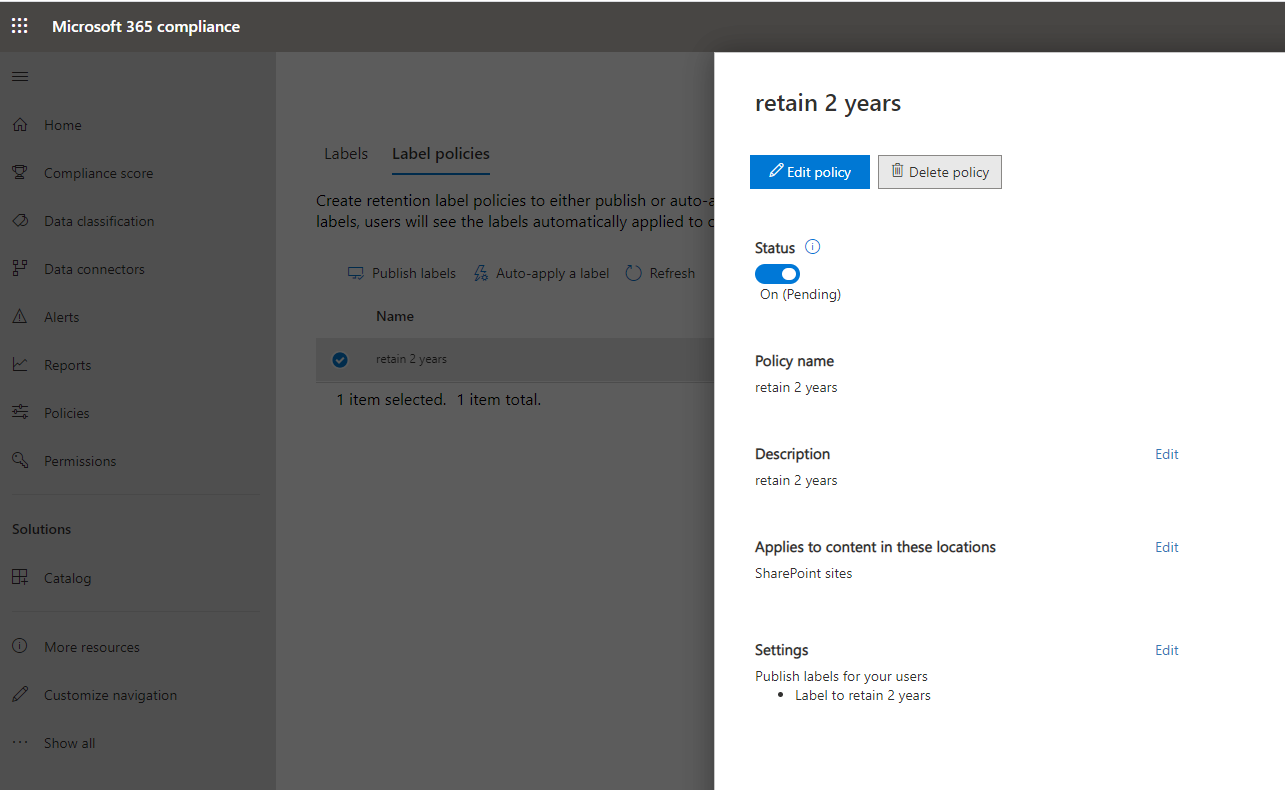The image size is (1285, 790).
Task: Click the Show all ellipsis icon
Action: pyautogui.click(x=20, y=743)
